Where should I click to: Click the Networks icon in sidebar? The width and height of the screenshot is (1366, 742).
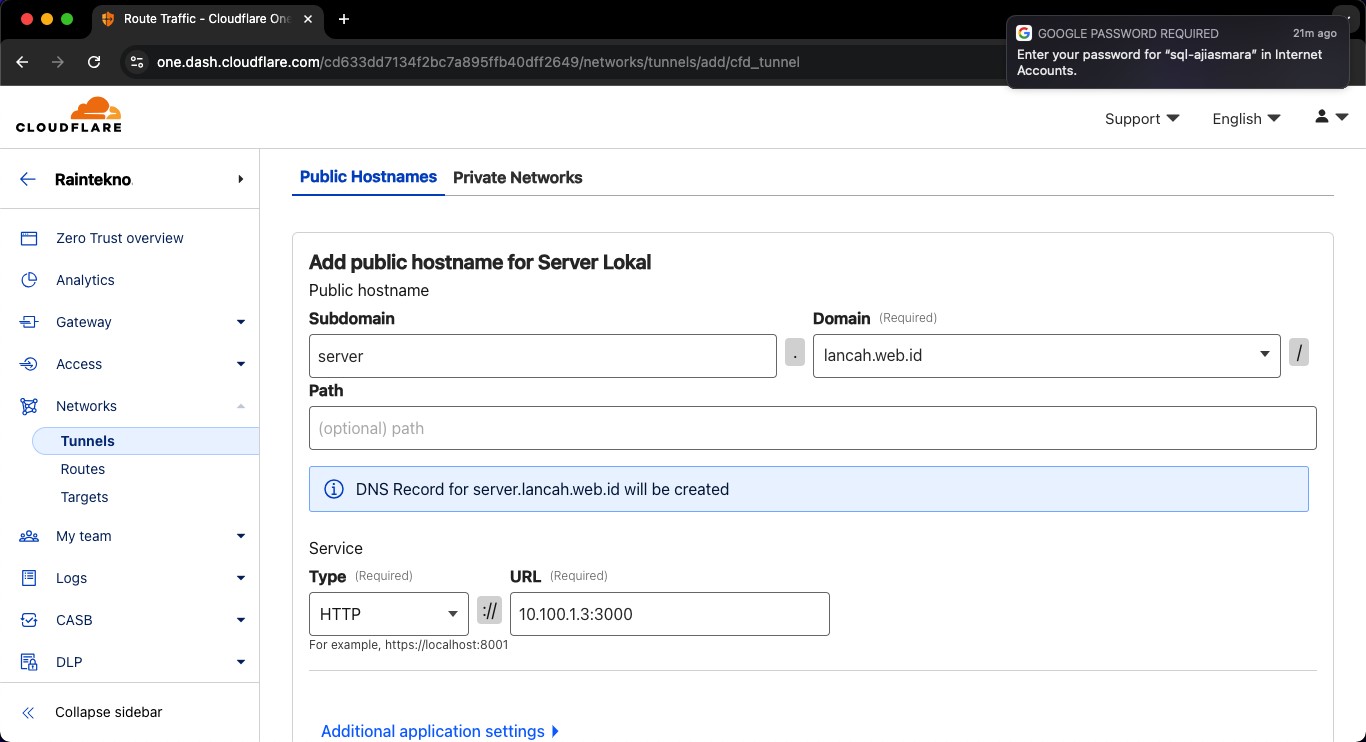(x=29, y=406)
